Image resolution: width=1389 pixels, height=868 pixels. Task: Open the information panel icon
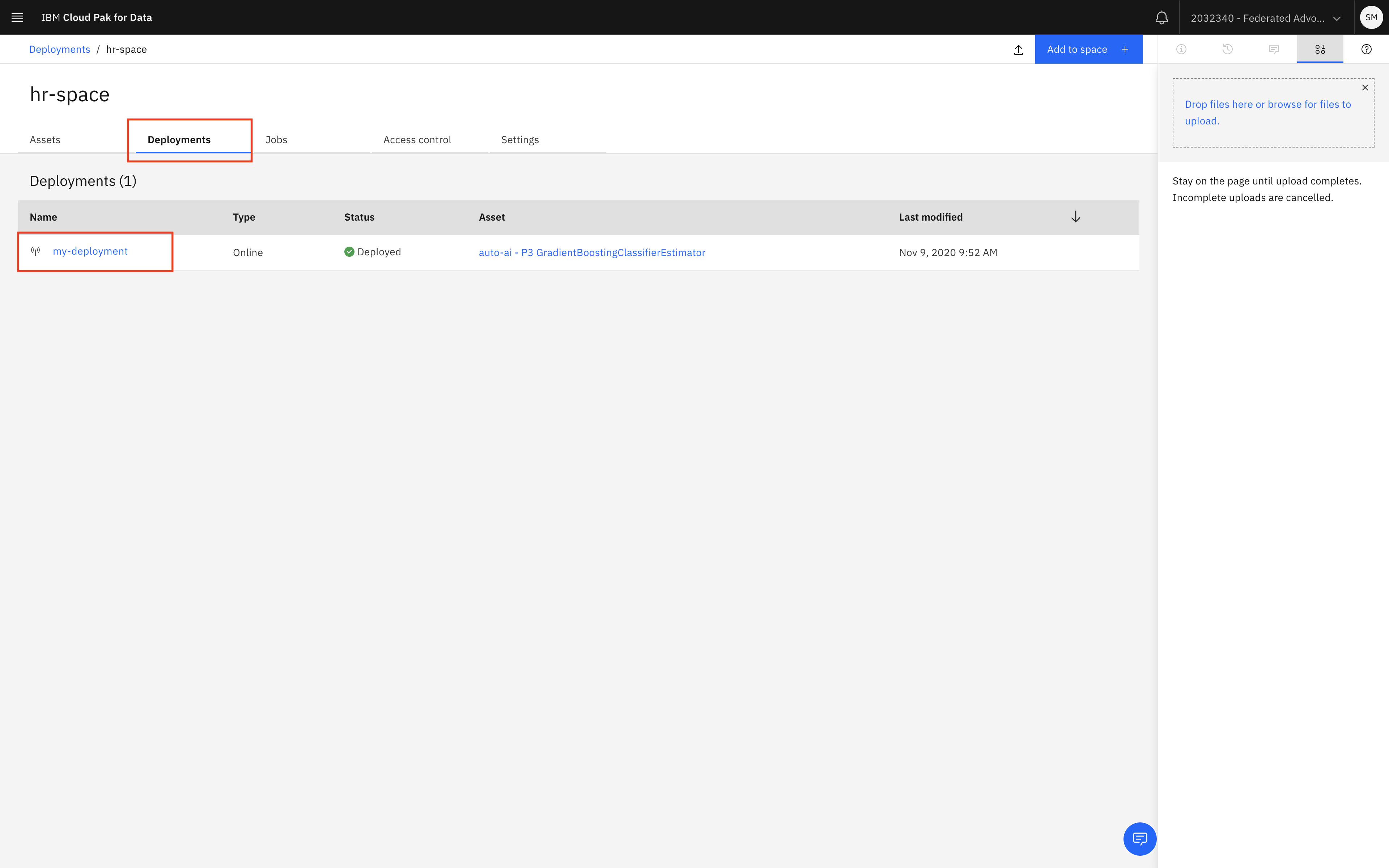(x=1181, y=50)
